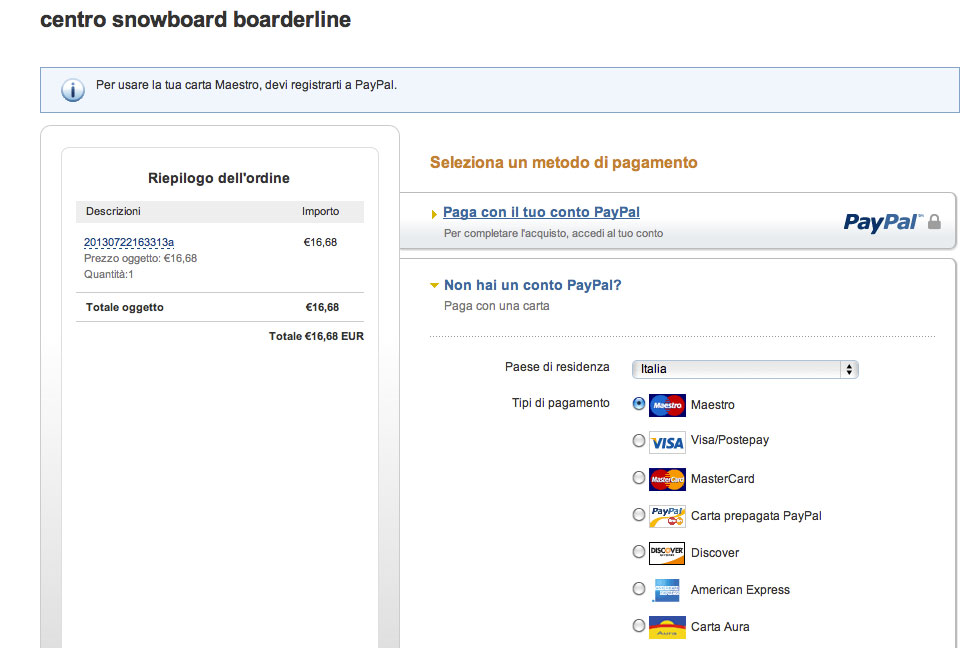Open the Paese di residenza dropdown

[745, 369]
